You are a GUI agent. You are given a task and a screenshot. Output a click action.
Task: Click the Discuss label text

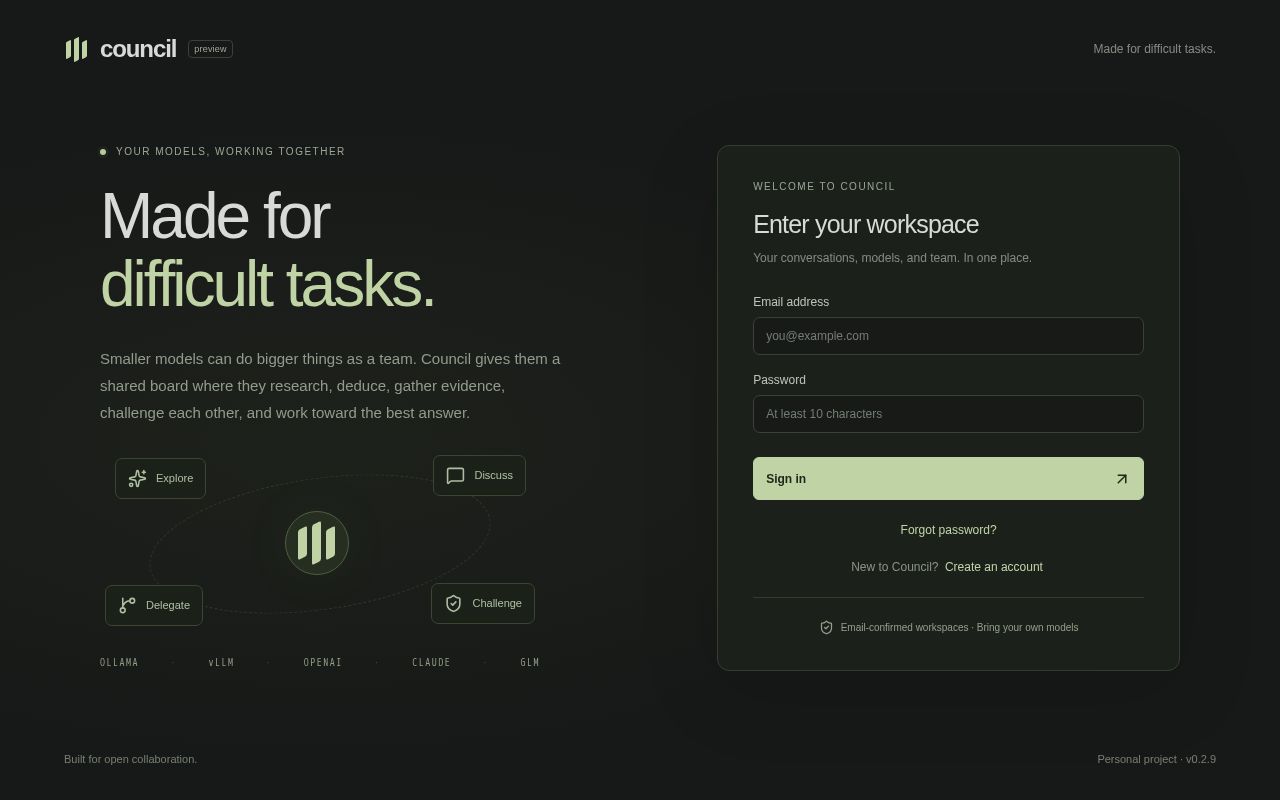494,475
